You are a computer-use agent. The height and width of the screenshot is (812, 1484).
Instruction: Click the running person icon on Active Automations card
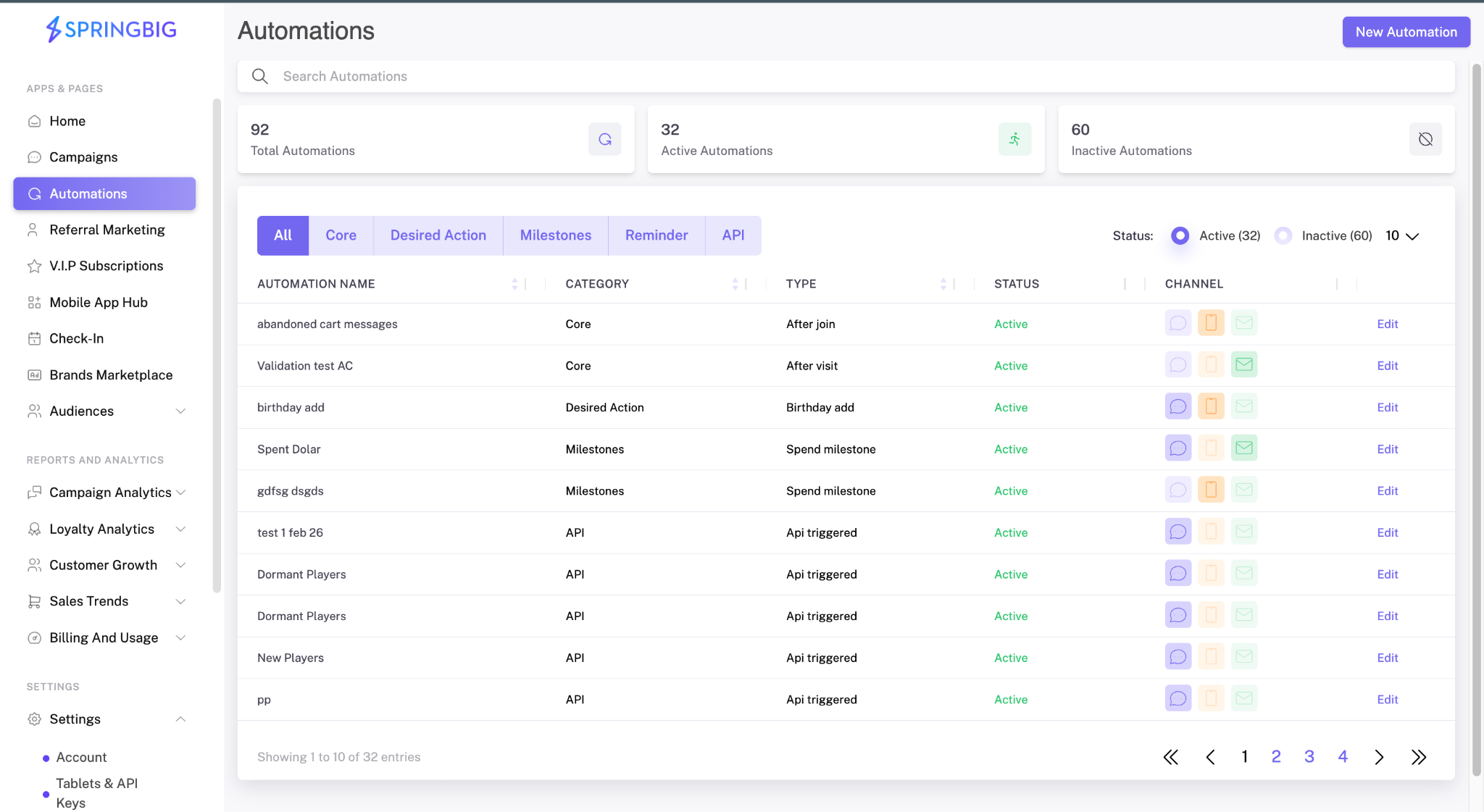(1015, 139)
